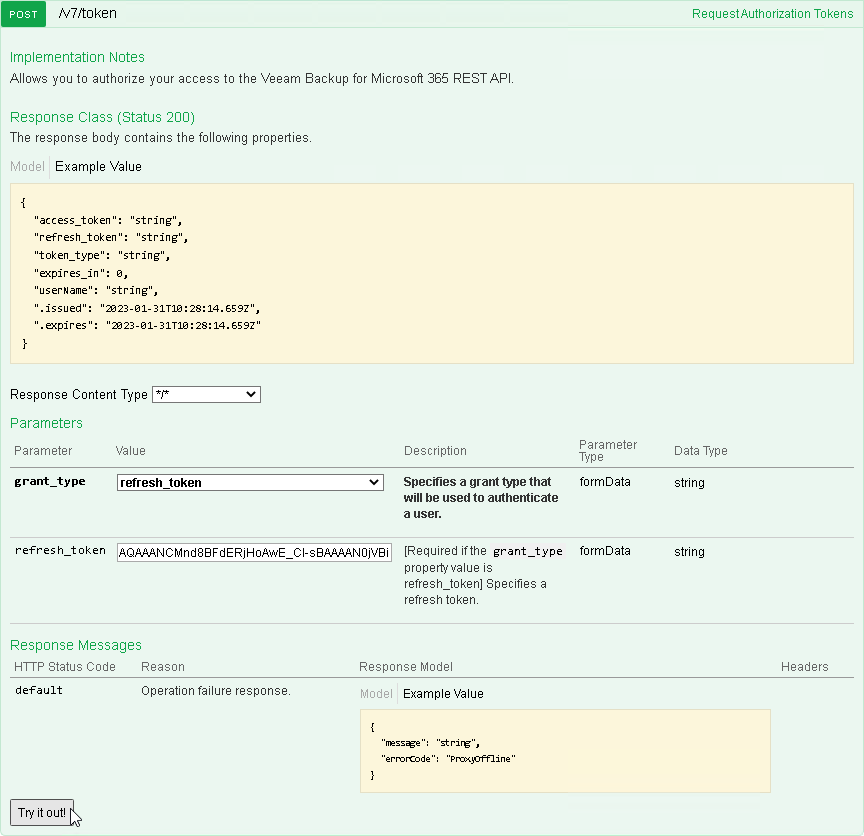Image resolution: width=864 pixels, height=836 pixels.
Task: Click the Request Authorization Tokens link
Action: coord(772,14)
